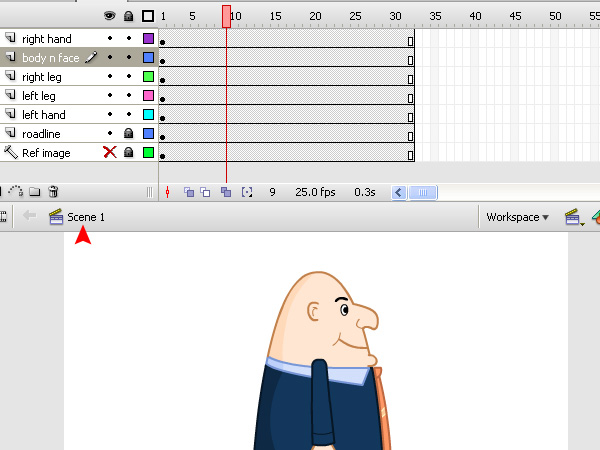
Task: Click the back arrow next to Scene 1
Action: pos(29,215)
